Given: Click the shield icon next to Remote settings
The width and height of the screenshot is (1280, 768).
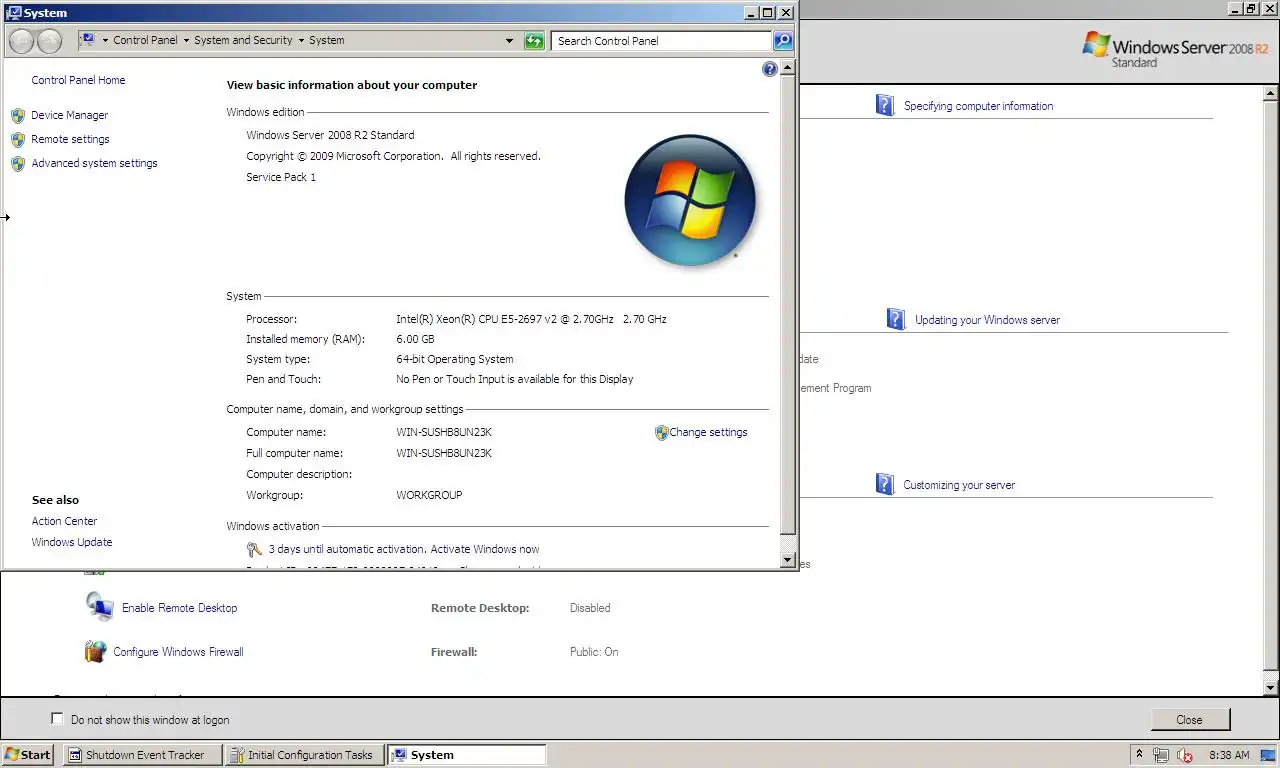Looking at the screenshot, I should click(x=18, y=139).
